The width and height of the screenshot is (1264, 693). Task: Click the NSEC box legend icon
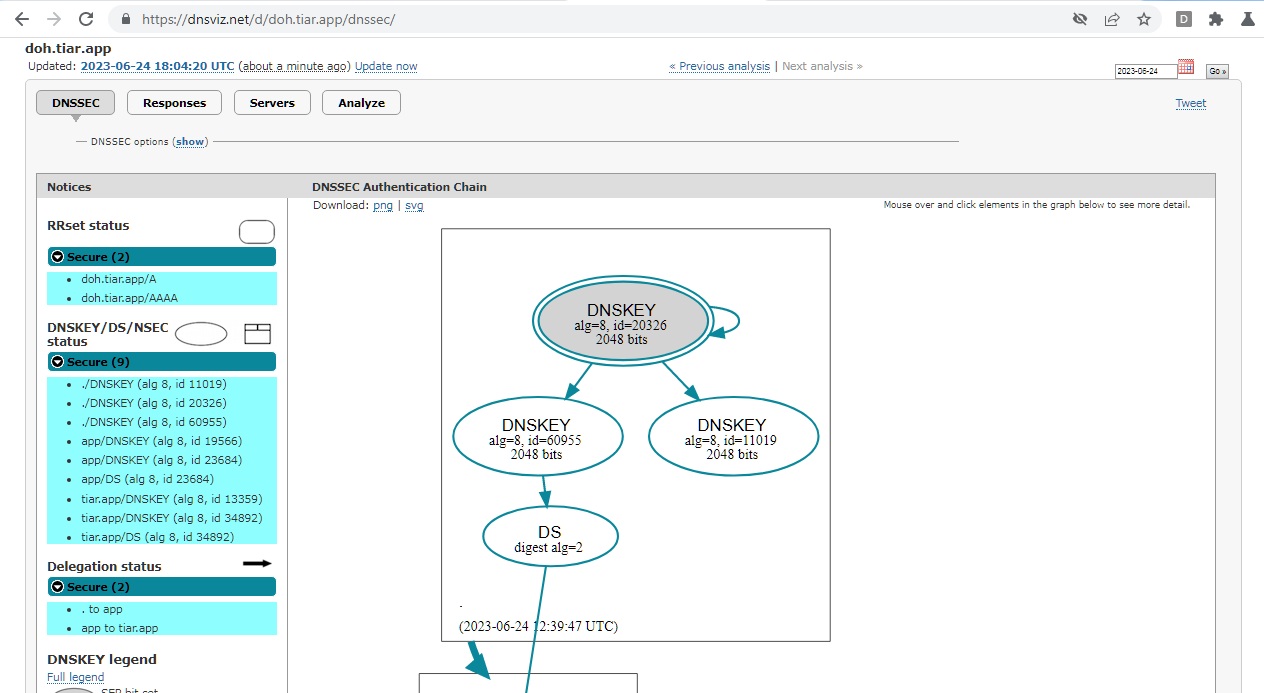pyautogui.click(x=258, y=334)
